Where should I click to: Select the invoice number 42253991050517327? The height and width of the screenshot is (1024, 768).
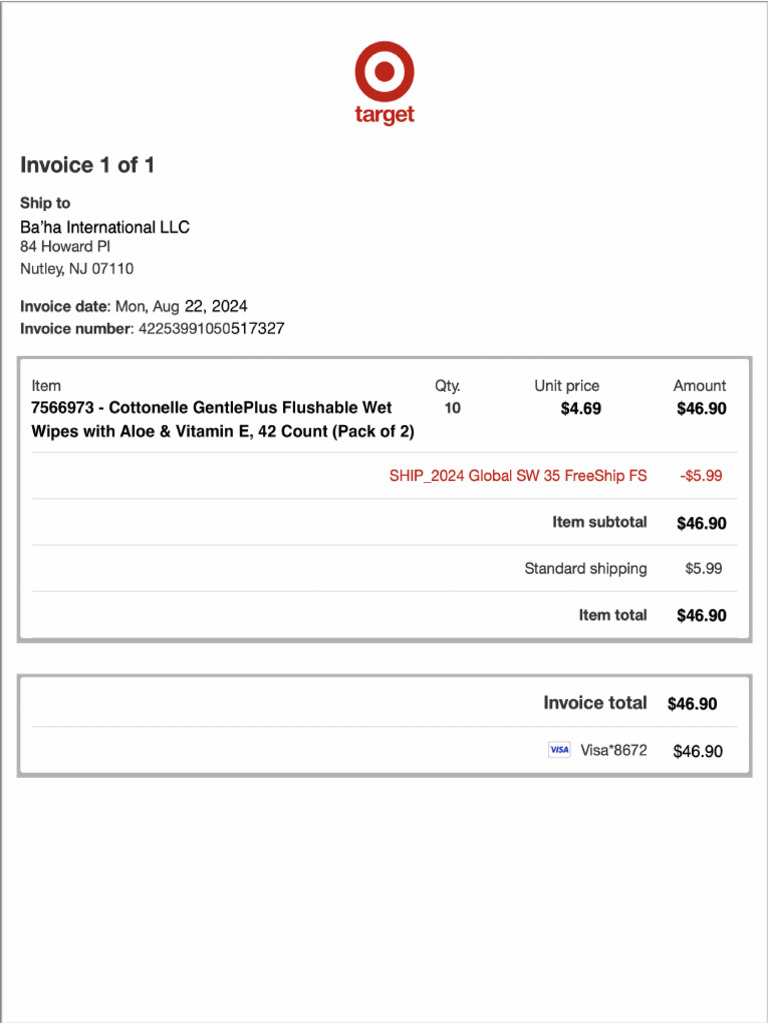[x=210, y=328]
